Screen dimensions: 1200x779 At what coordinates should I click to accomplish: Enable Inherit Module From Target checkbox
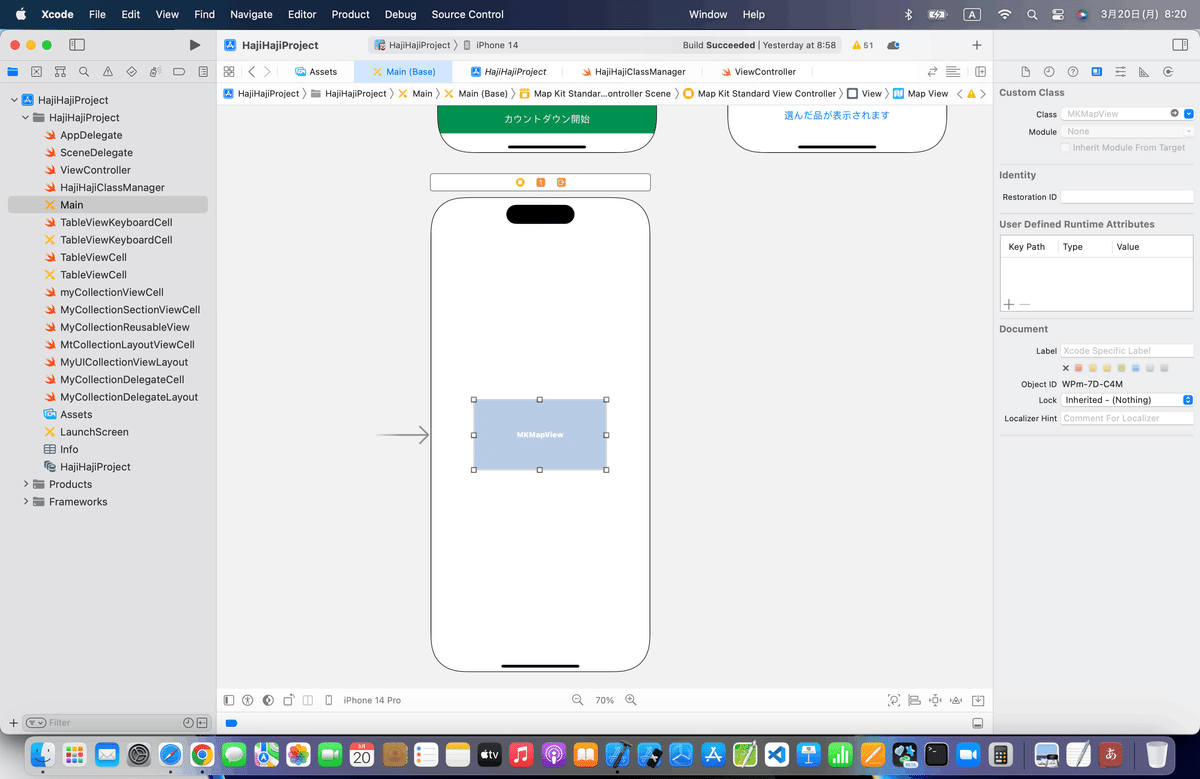pyautogui.click(x=1065, y=148)
